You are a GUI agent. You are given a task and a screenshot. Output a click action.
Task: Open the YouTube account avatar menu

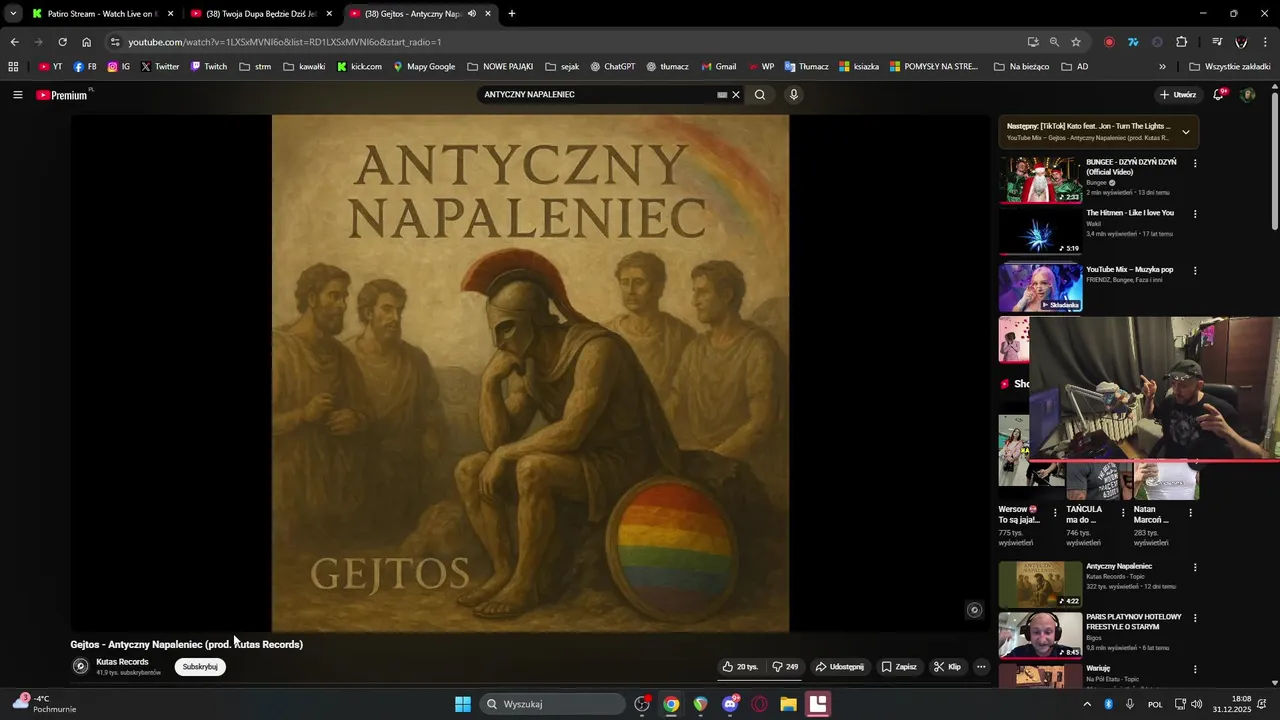[1248, 95]
